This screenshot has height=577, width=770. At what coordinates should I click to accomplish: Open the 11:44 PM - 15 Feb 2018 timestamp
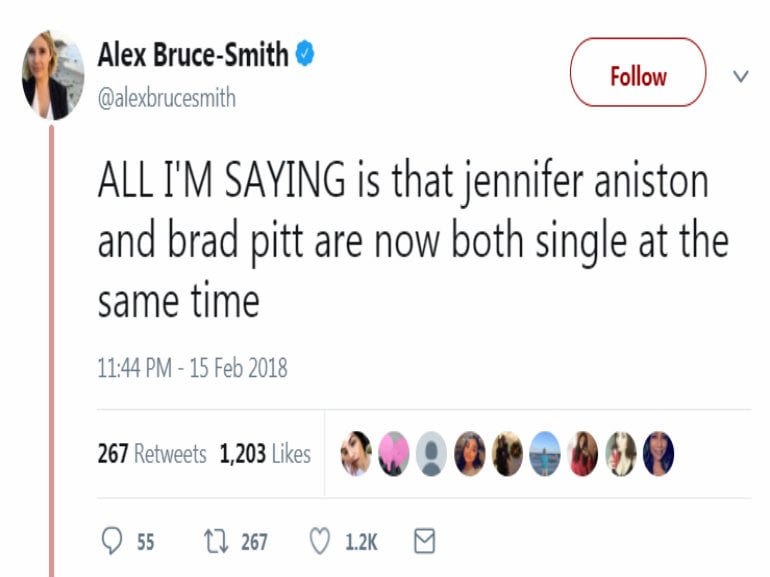192,368
